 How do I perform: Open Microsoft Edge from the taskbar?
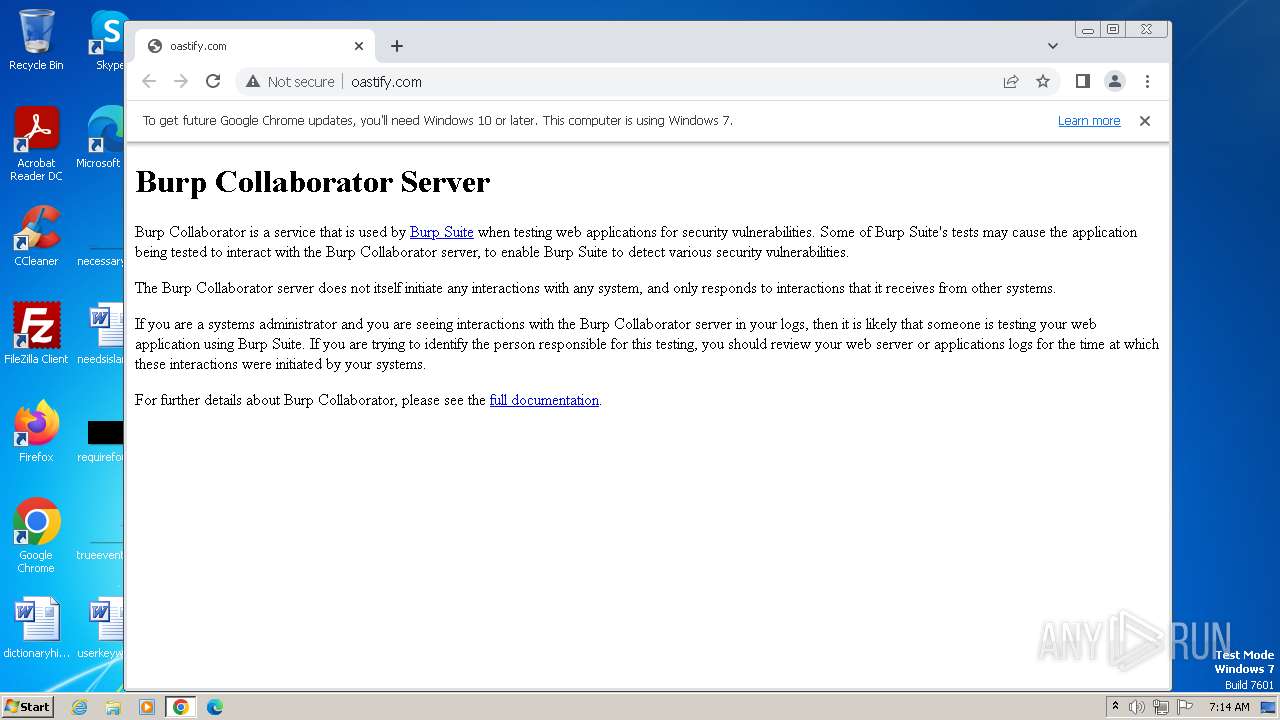click(215, 707)
